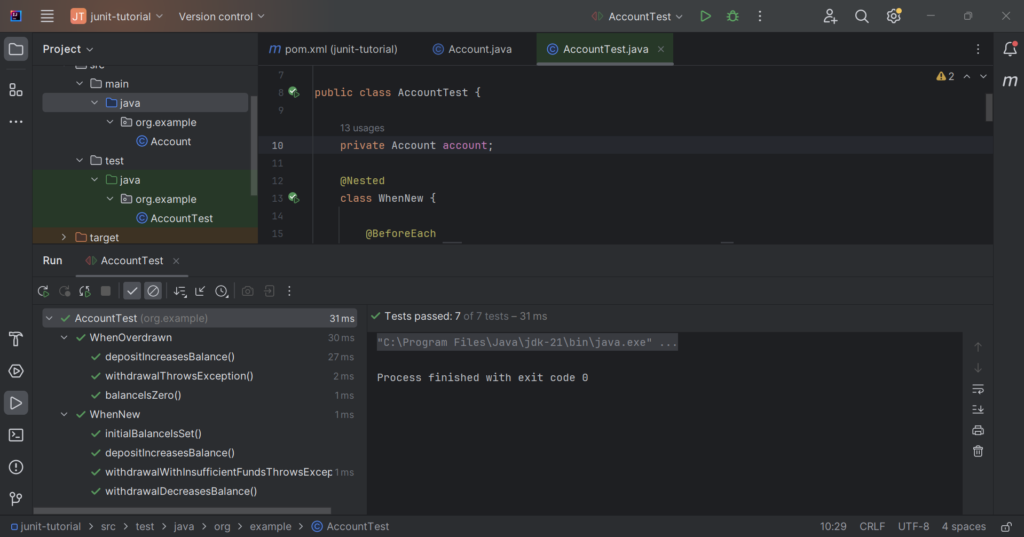Toggle Show Passed tests checkmark
The width and height of the screenshot is (1024, 537).
tap(132, 291)
